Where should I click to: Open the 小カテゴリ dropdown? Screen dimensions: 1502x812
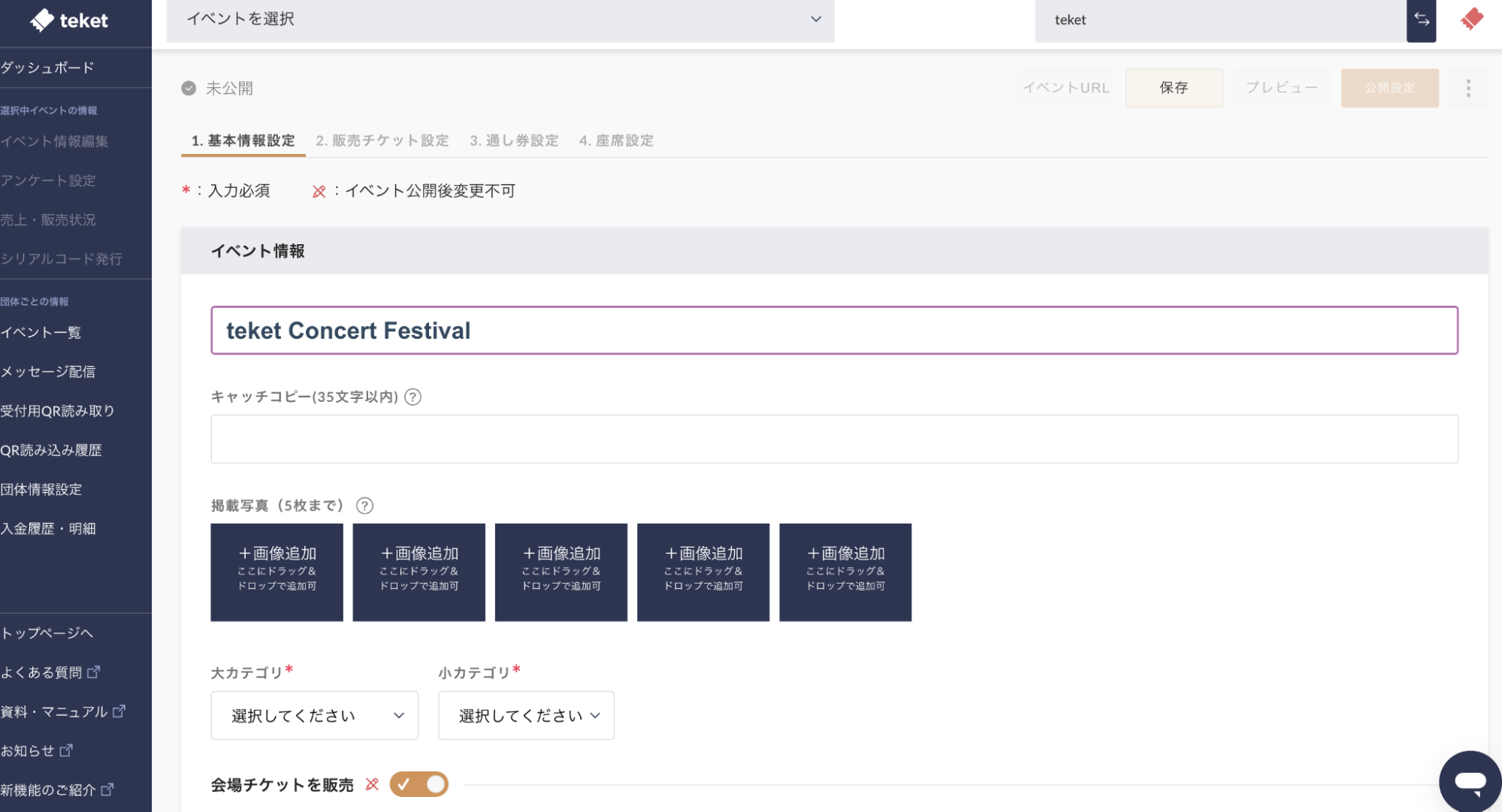526,715
